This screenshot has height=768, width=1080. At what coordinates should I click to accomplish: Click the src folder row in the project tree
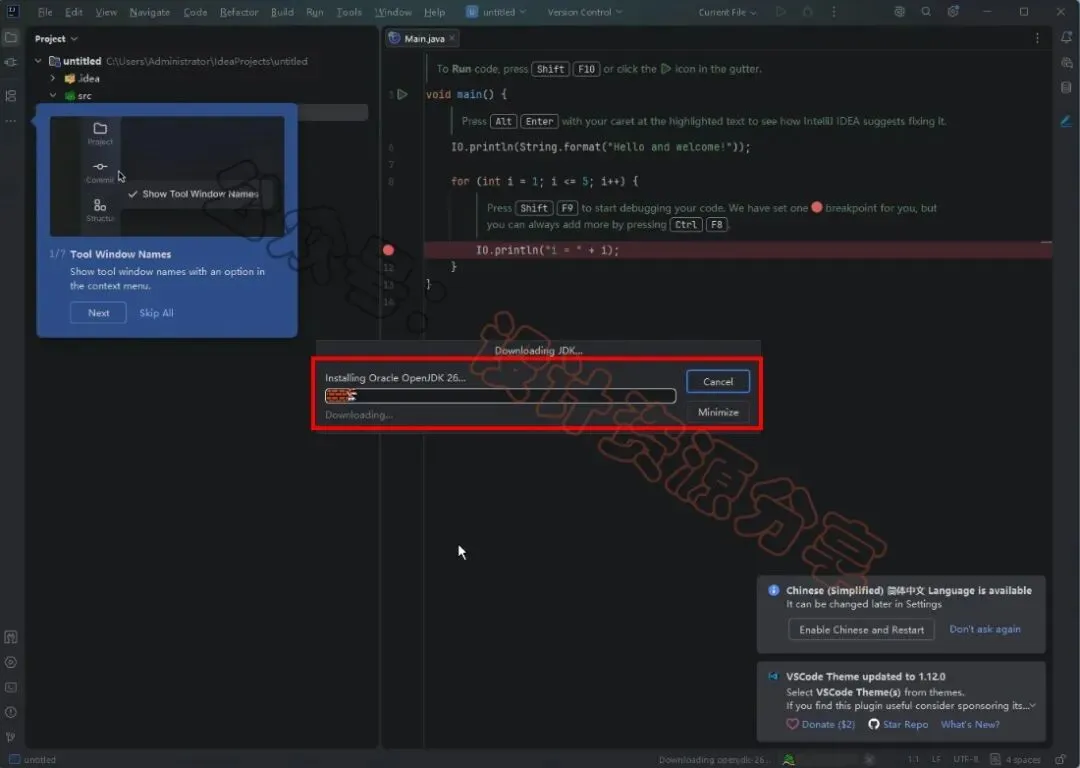point(202,96)
